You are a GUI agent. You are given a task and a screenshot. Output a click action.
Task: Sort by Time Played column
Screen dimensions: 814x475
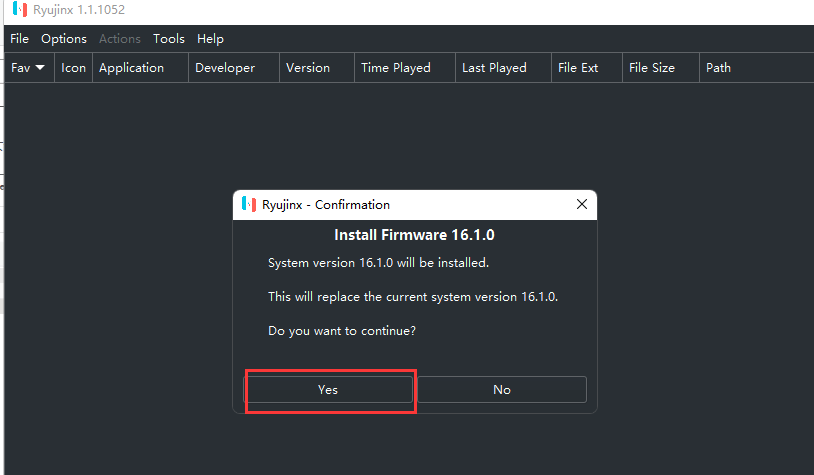pyautogui.click(x=404, y=68)
